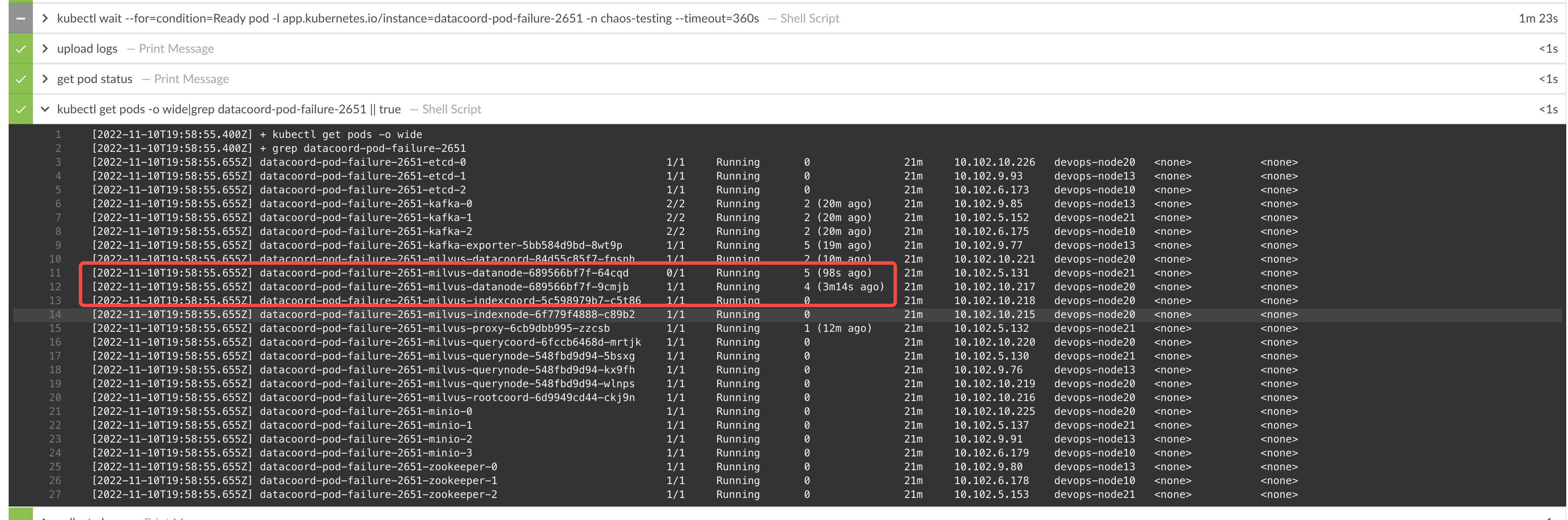The image size is (1568, 520).
Task: Expand the get pod status step
Action: click(x=45, y=79)
